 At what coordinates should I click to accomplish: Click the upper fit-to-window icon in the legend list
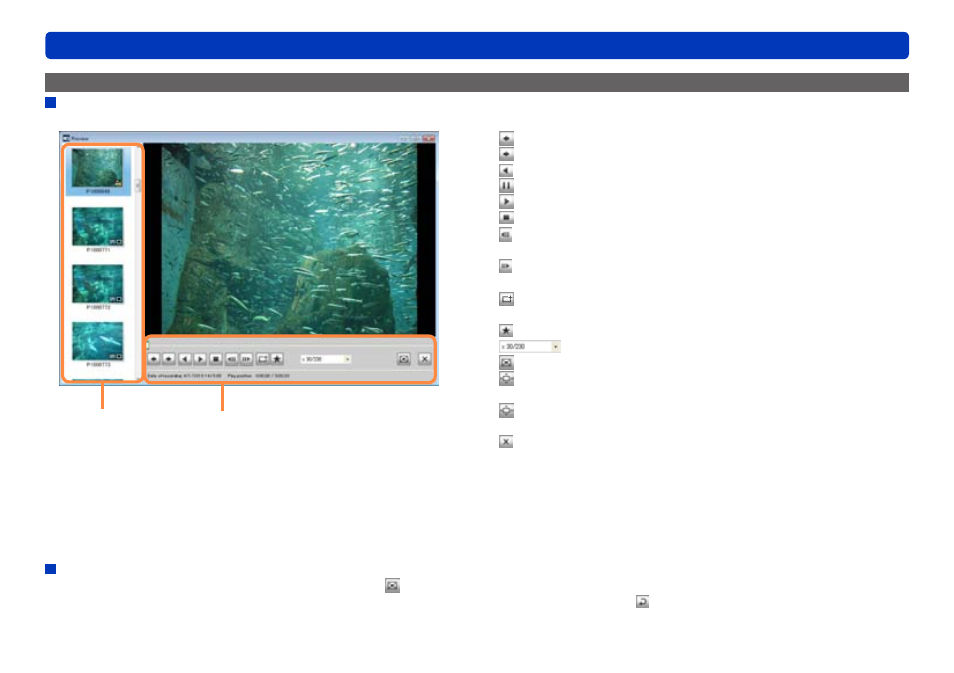pos(506,378)
